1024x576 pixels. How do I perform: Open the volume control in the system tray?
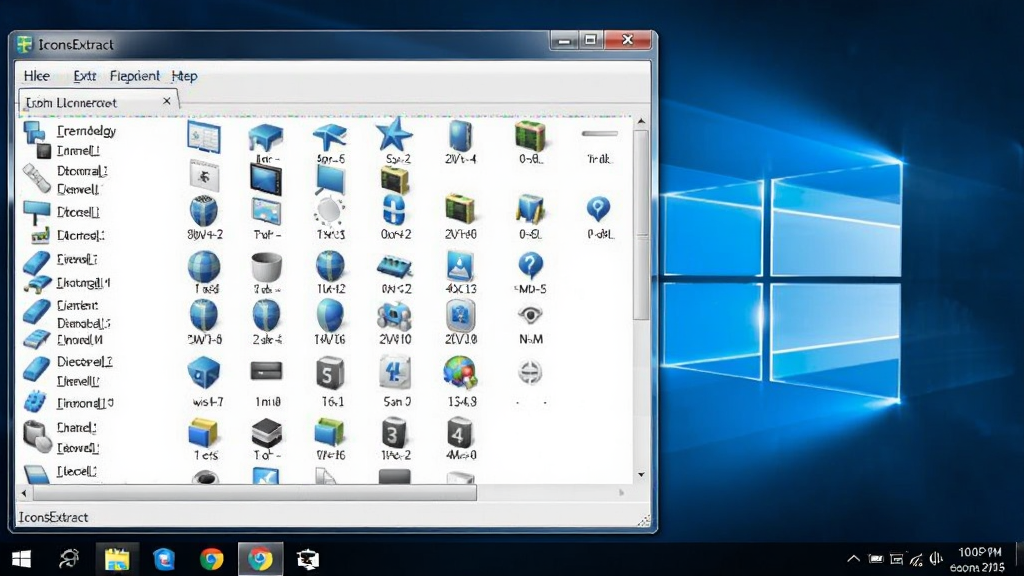[937, 559]
